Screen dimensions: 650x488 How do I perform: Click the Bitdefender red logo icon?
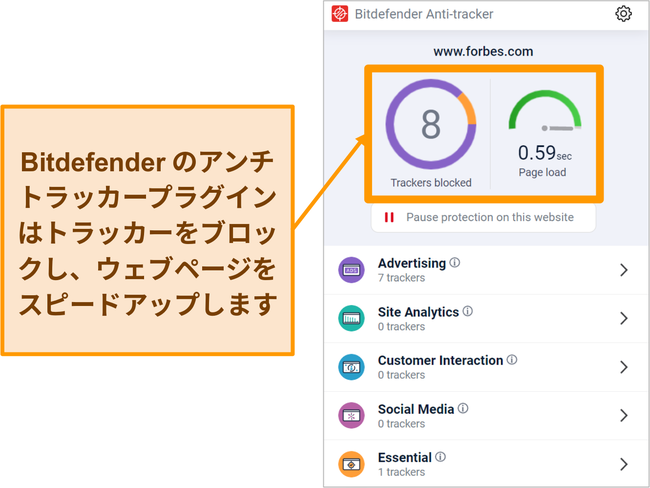pyautogui.click(x=340, y=14)
